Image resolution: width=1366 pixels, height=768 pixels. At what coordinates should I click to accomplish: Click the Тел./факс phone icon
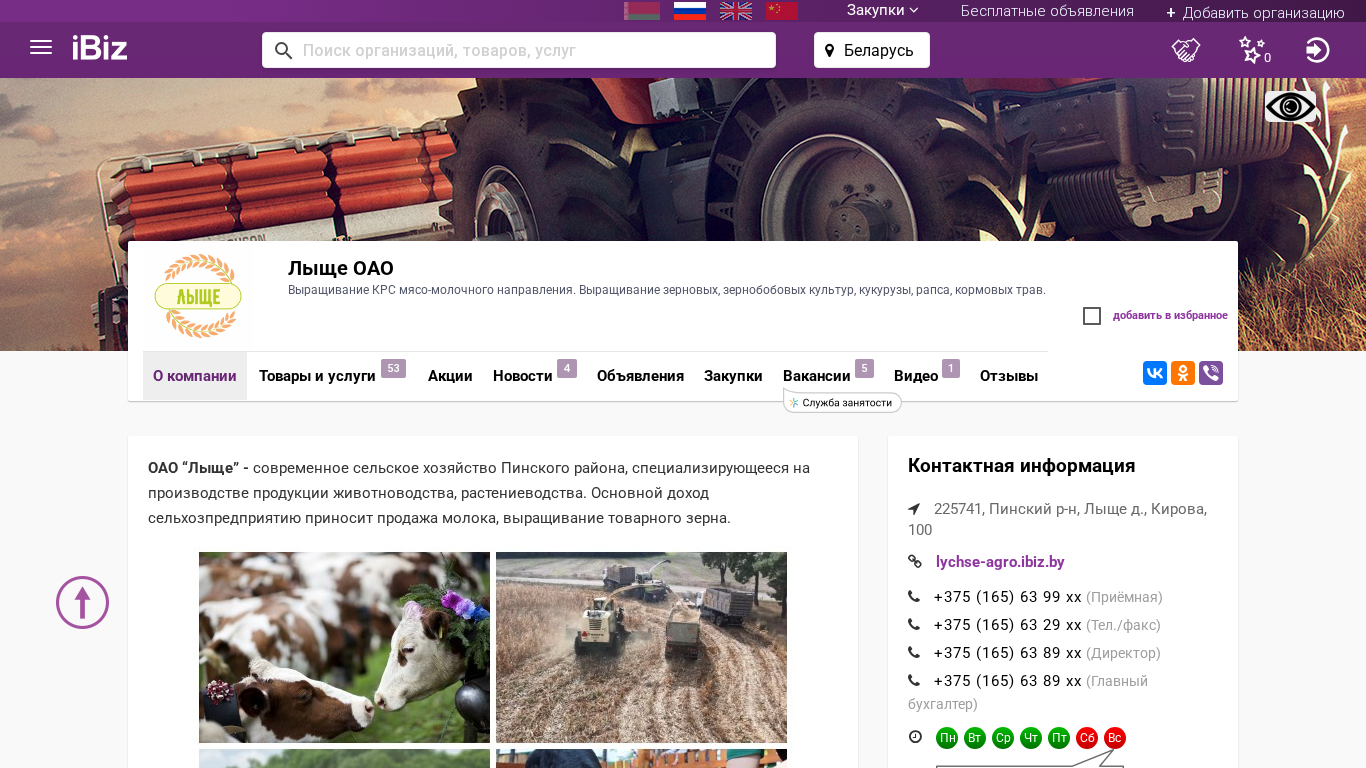(x=914, y=625)
